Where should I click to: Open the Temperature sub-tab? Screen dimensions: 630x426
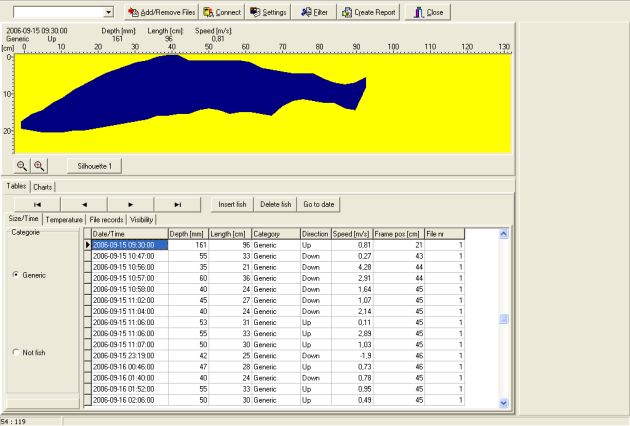[x=64, y=219]
